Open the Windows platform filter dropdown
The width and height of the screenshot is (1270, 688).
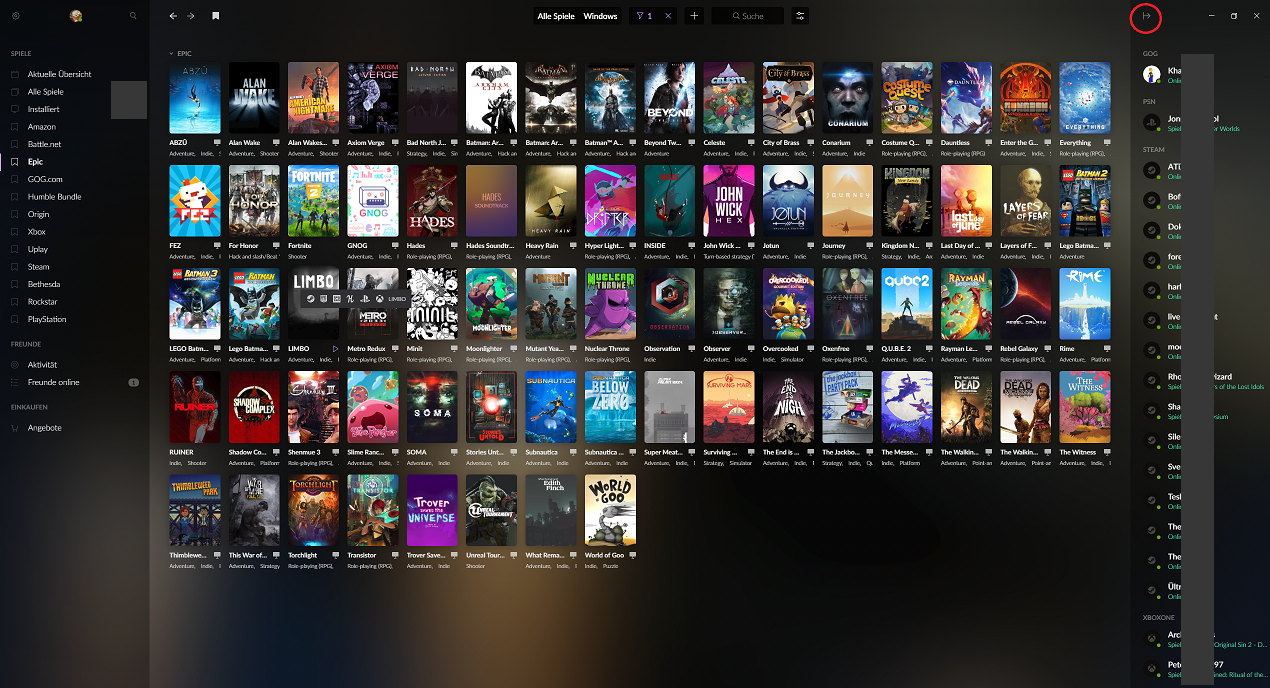click(600, 16)
